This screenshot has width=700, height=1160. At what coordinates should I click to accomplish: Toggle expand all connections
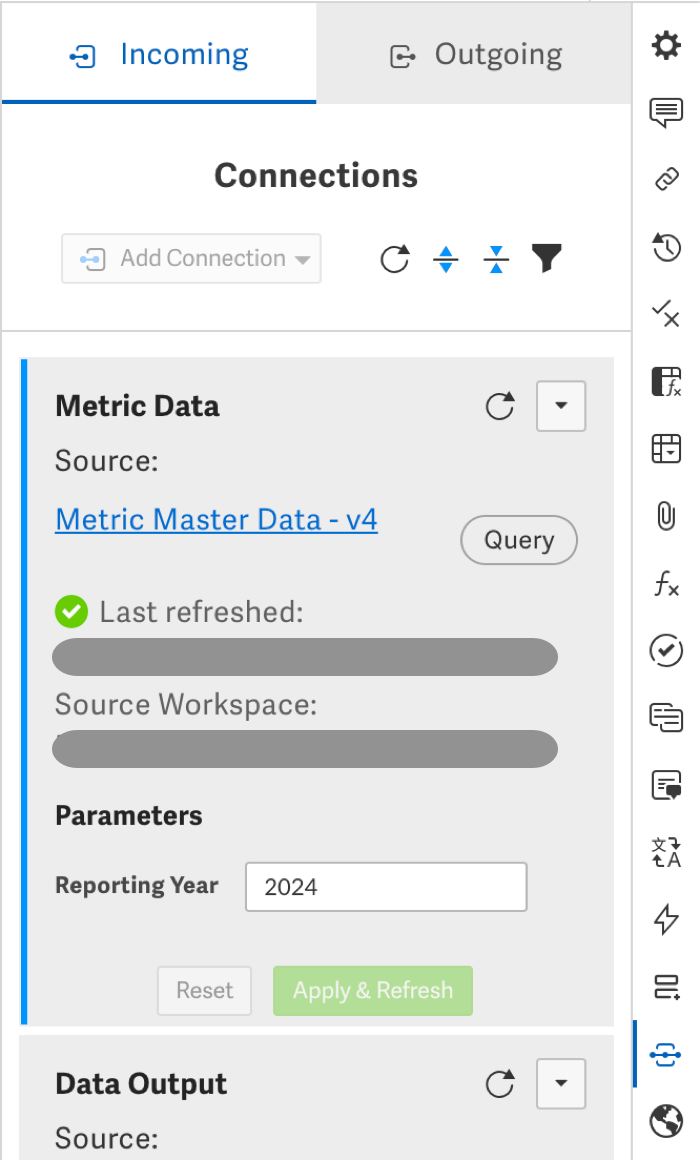(445, 258)
